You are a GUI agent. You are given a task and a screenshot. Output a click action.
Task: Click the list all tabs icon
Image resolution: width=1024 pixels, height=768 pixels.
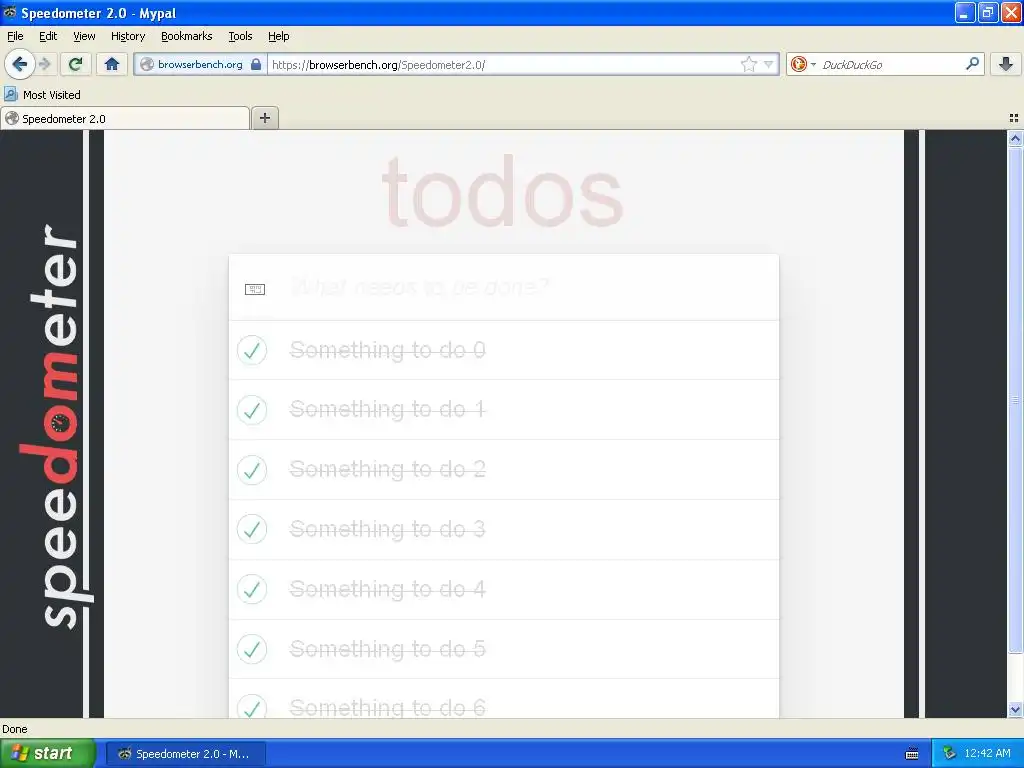tap(1014, 118)
